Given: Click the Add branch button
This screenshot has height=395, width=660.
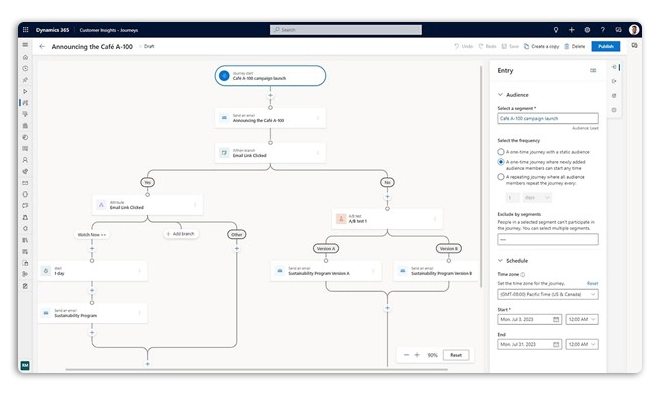Looking at the screenshot, I should [x=181, y=234].
